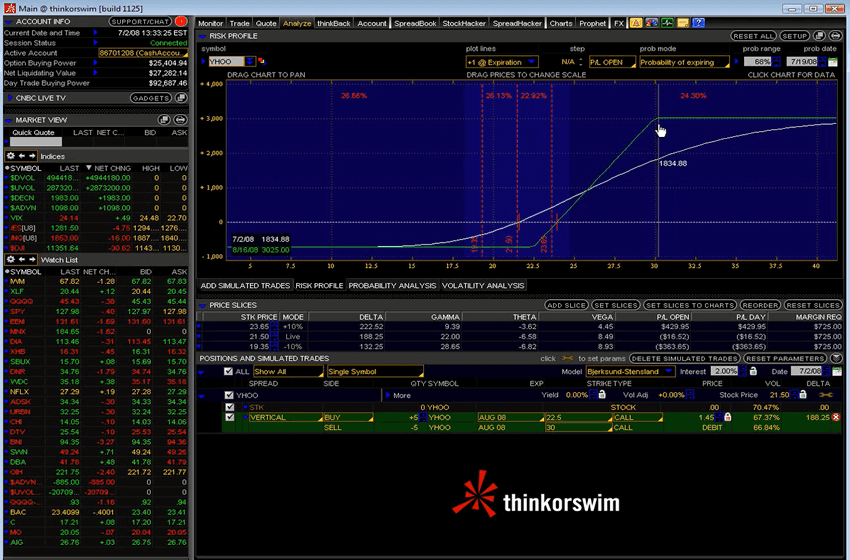The height and width of the screenshot is (560, 850).
Task: Toggle the lock beside Yield 0.00%
Action: (602, 395)
